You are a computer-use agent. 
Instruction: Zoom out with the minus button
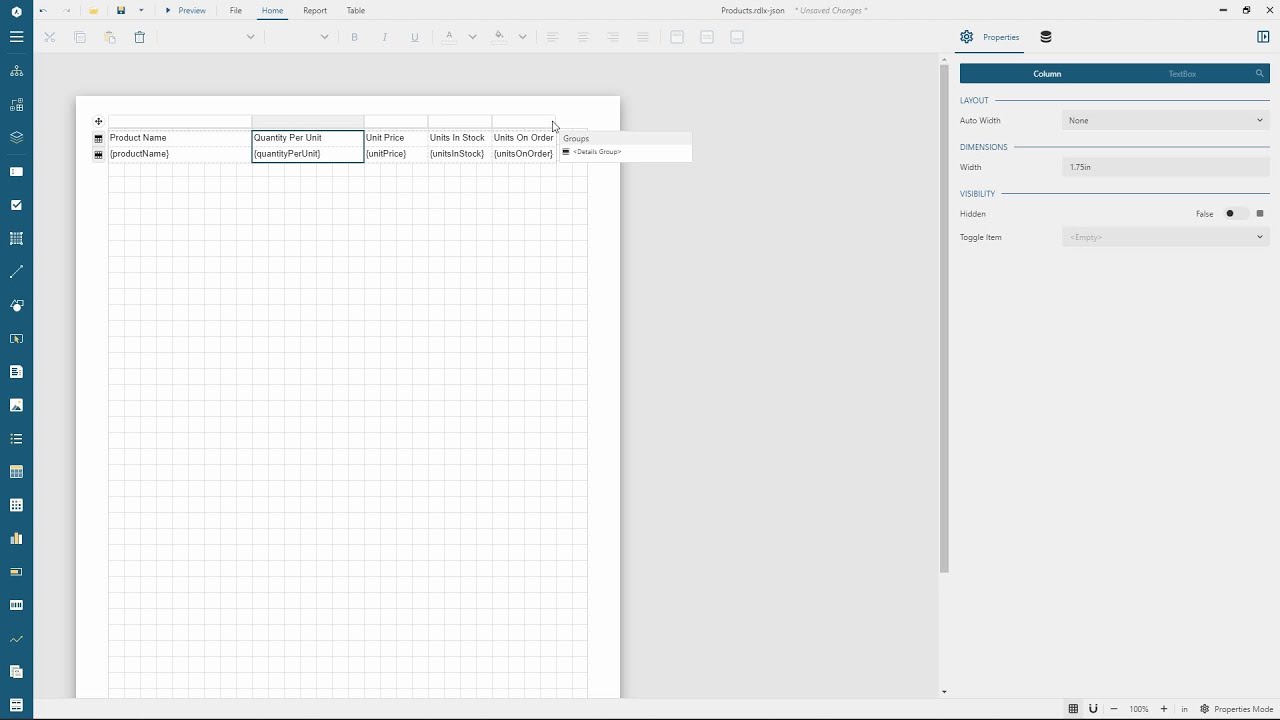1114,709
